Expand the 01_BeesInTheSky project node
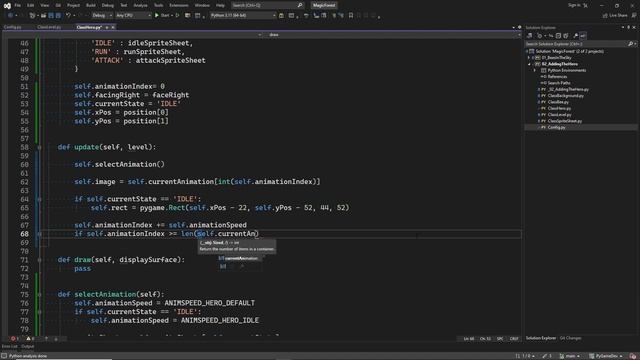The height and width of the screenshot is (360, 640). (529, 58)
